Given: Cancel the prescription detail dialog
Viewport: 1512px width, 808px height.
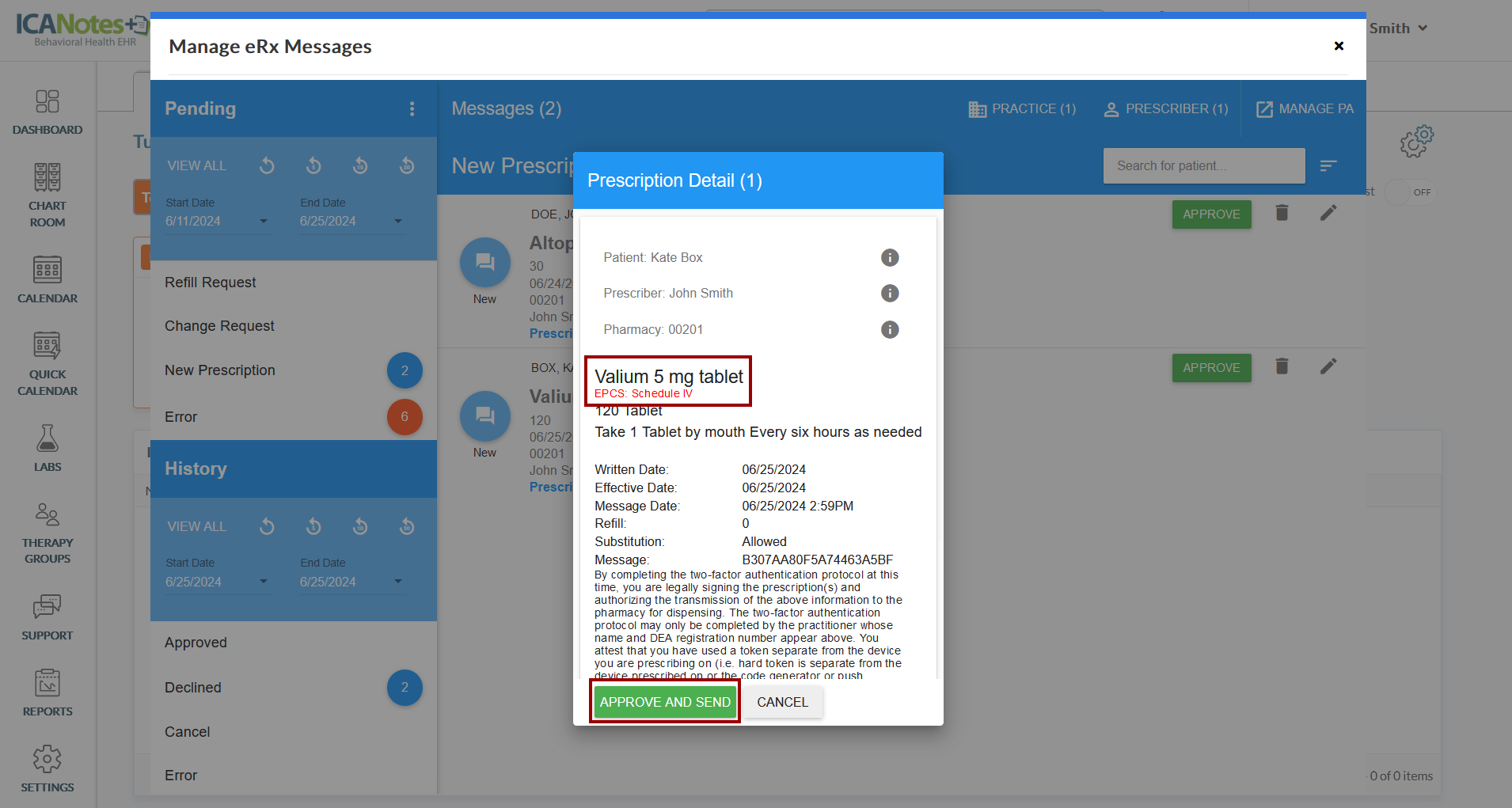Looking at the screenshot, I should (x=782, y=702).
